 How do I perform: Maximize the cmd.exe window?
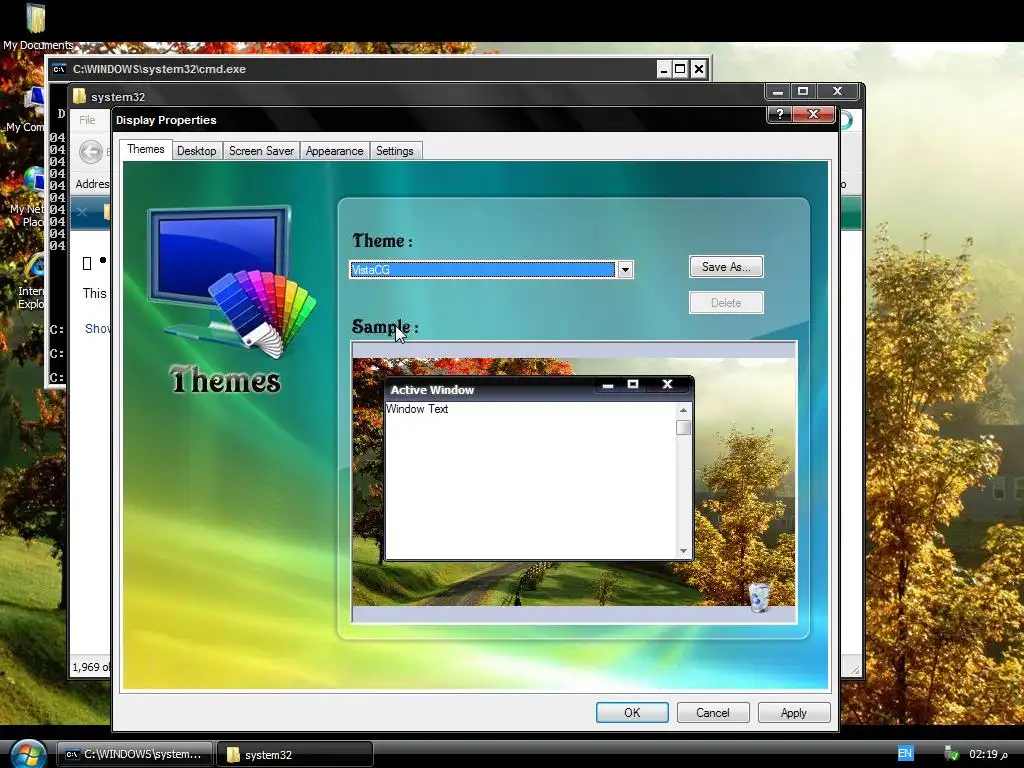pos(680,69)
